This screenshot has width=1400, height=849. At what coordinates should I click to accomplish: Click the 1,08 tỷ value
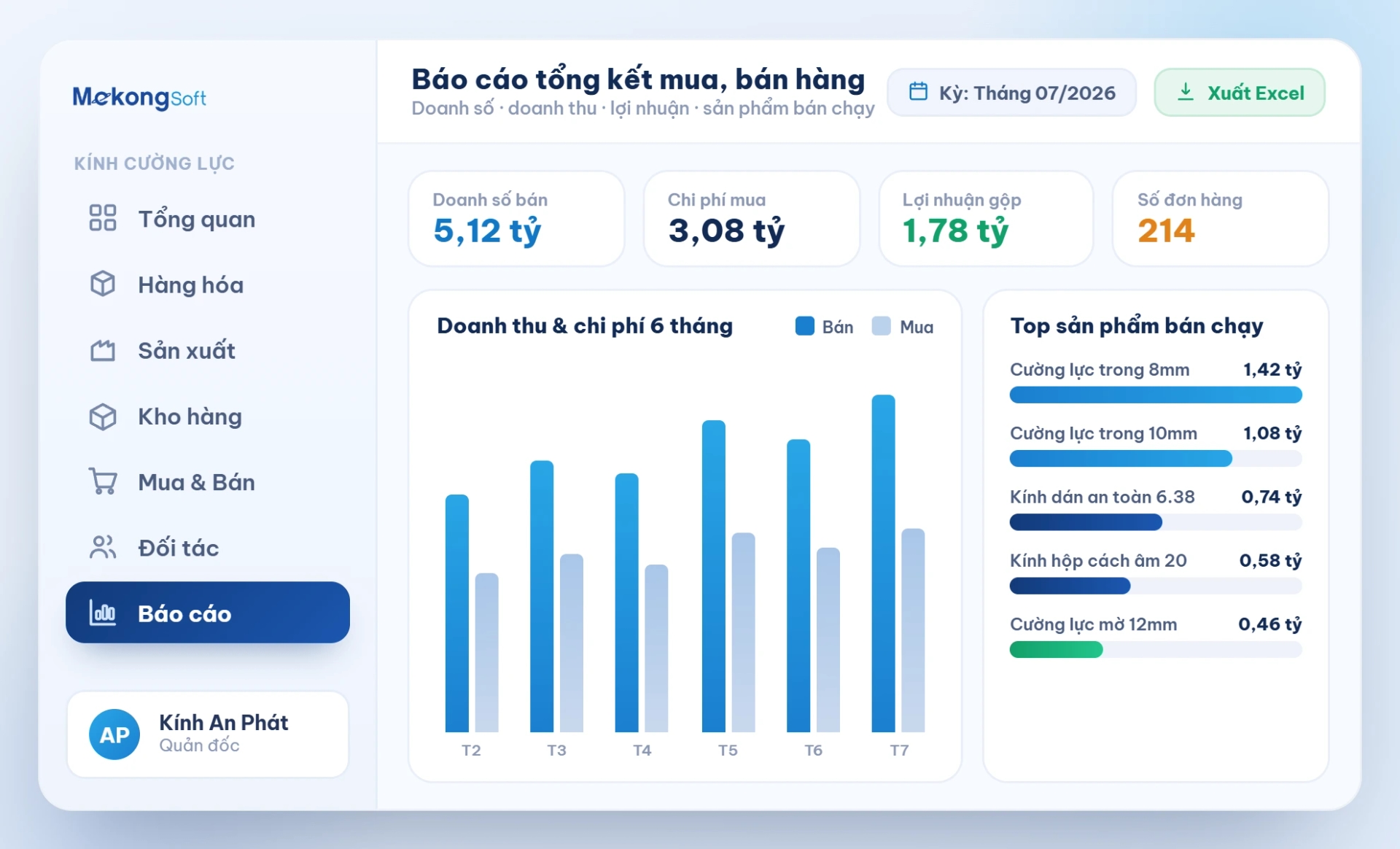1272,433
